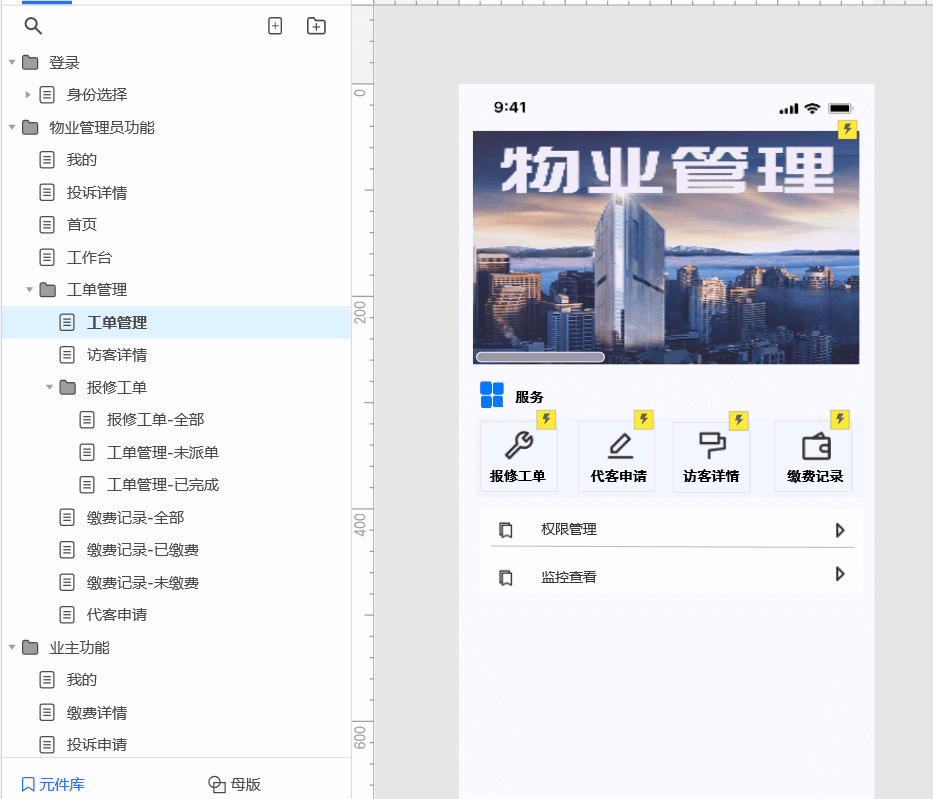This screenshot has width=933, height=799.
Task: Click the 缴费记录 label in canvas
Action: 815,476
